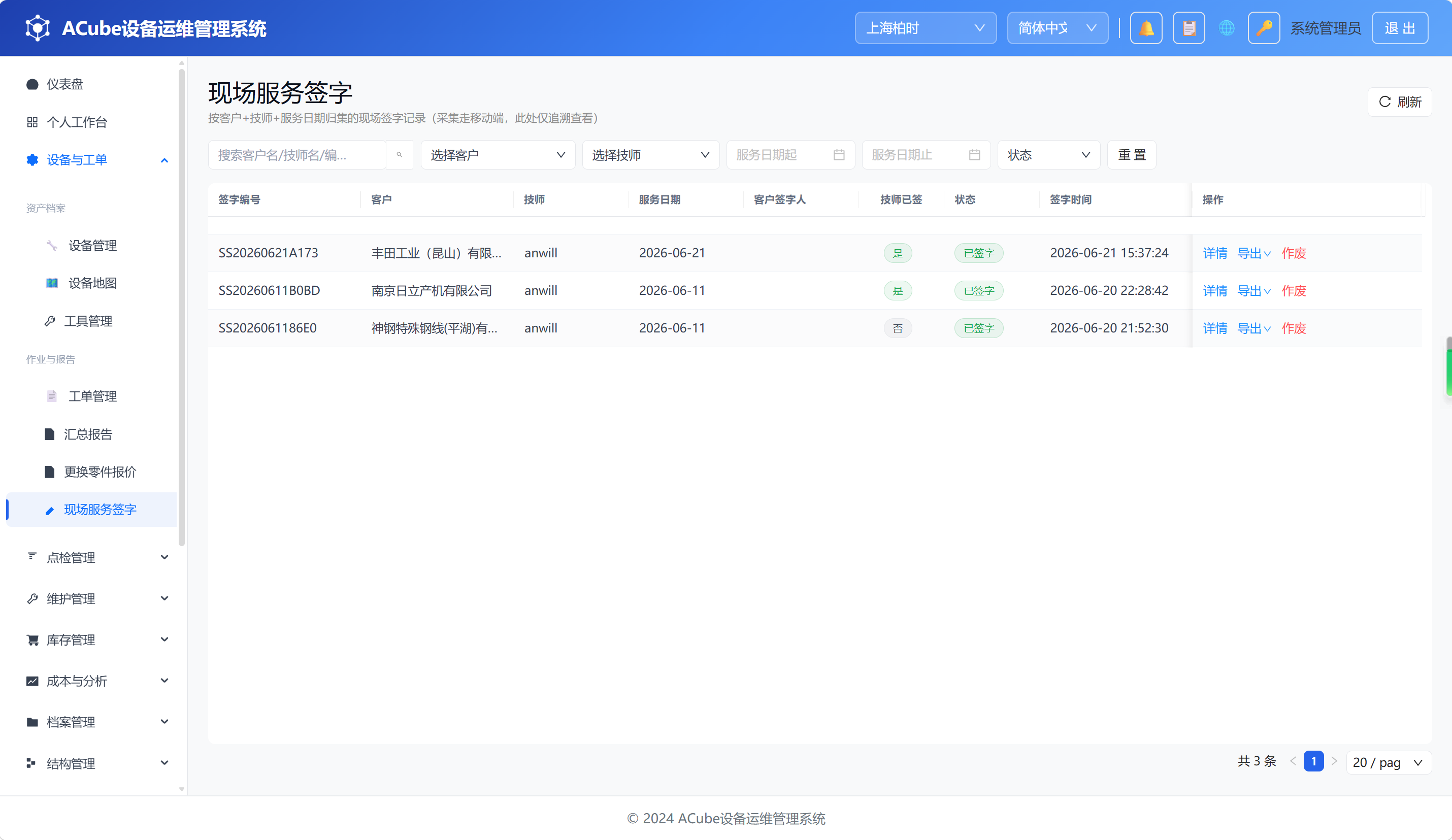Open the 状态 filter dropdown
1452x840 pixels.
tap(1049, 154)
